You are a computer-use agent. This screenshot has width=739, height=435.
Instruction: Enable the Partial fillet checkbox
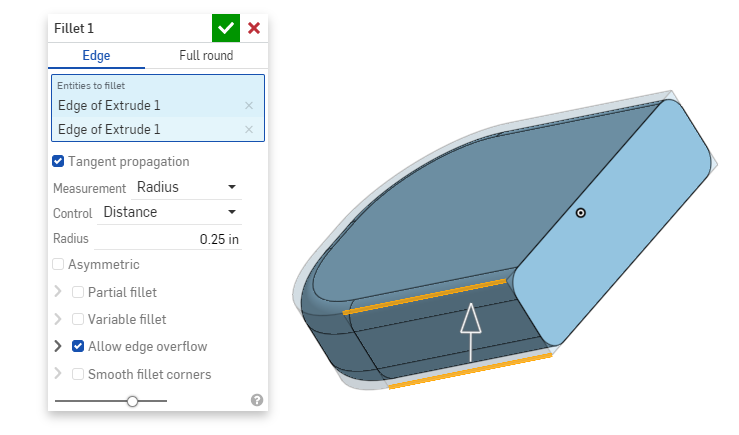79,292
